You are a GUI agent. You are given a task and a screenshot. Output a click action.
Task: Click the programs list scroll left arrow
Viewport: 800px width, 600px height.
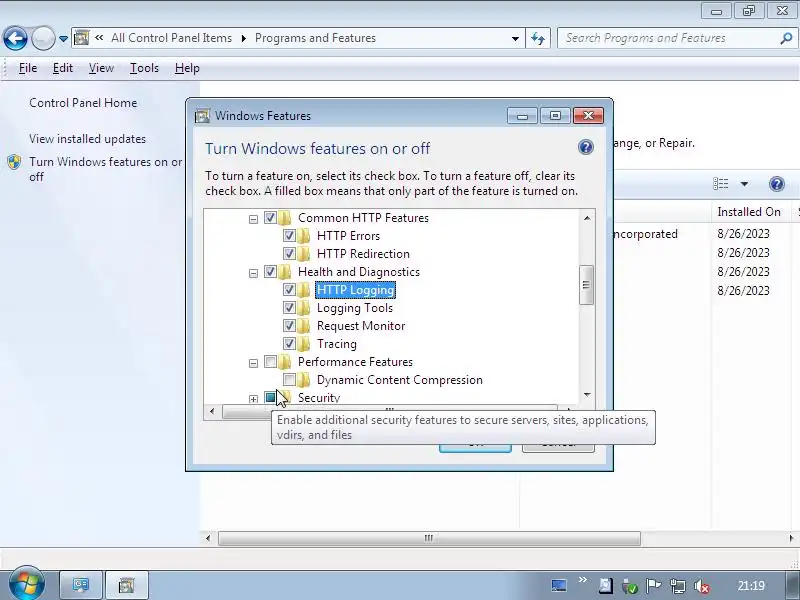[x=208, y=538]
